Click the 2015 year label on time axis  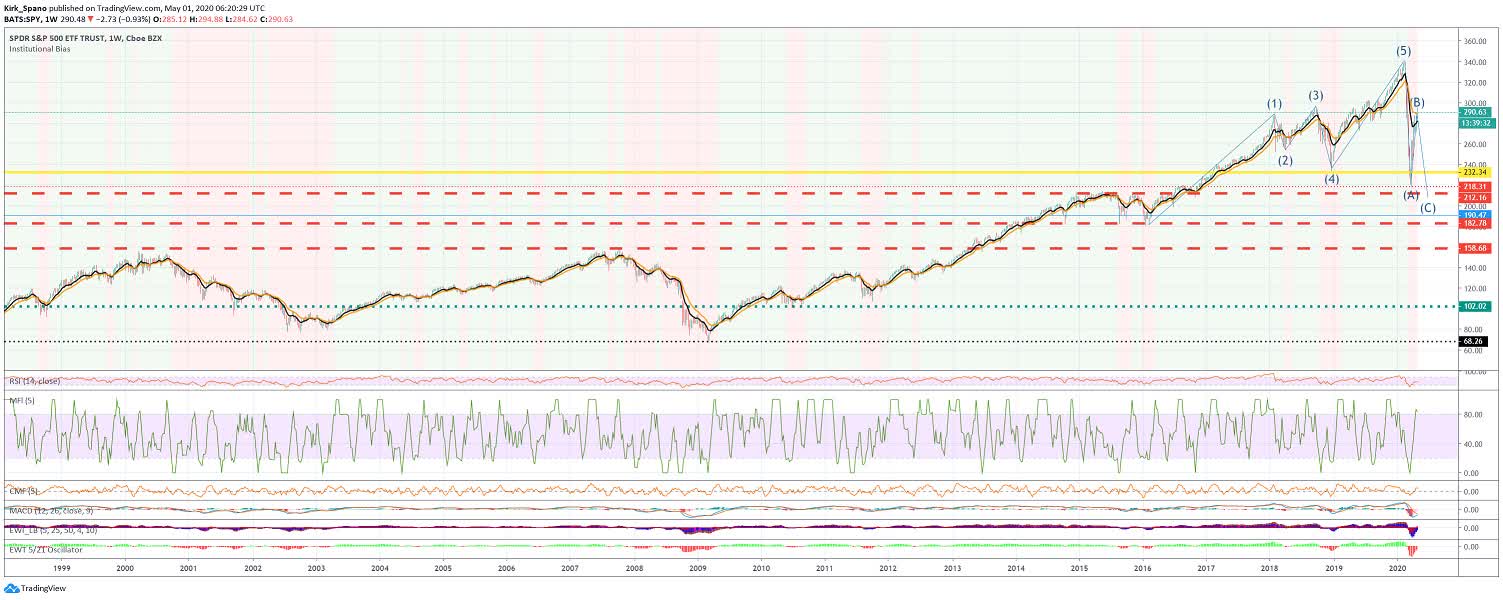(1079, 568)
